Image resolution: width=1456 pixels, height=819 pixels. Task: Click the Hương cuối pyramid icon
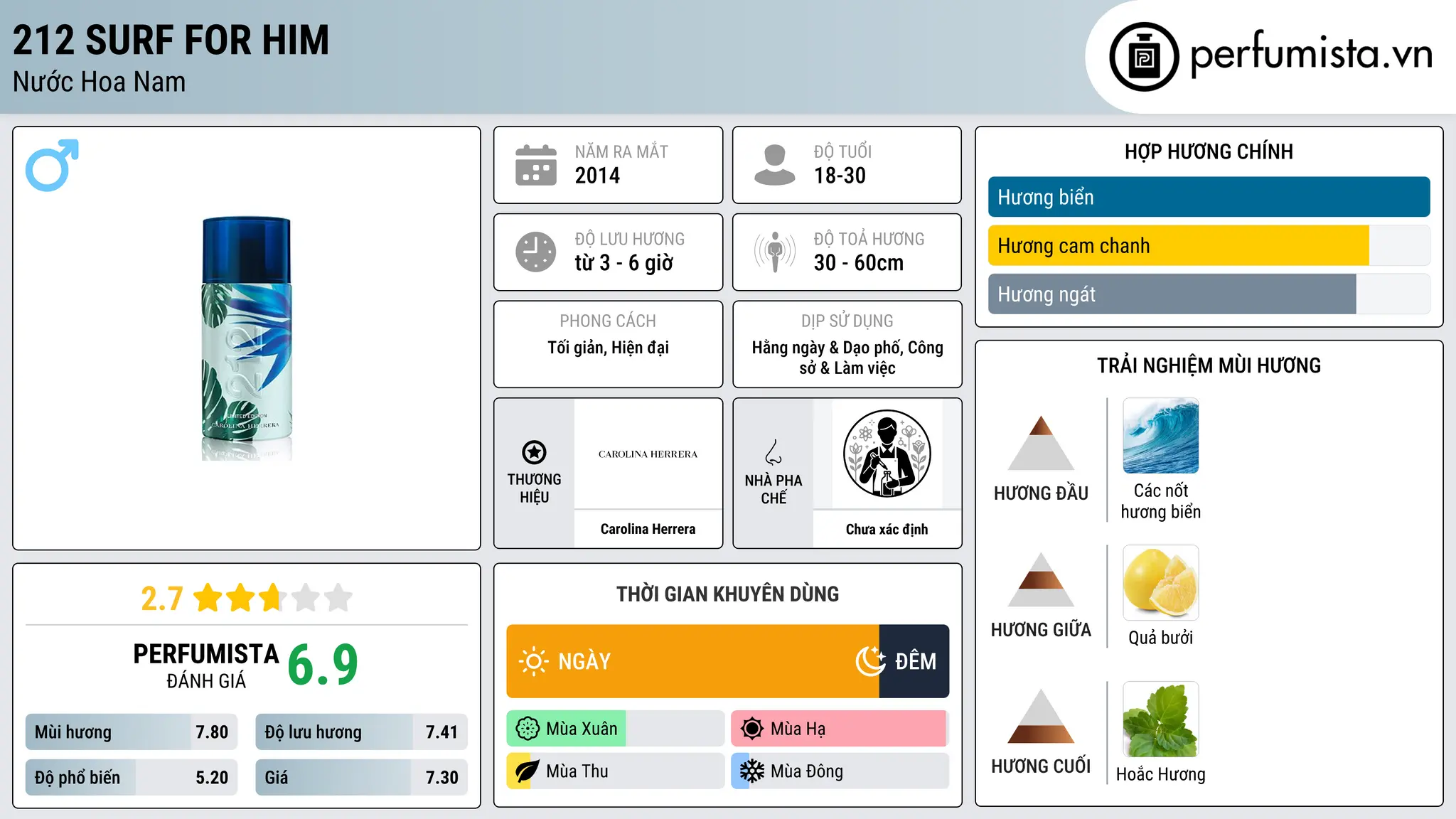click(1041, 716)
